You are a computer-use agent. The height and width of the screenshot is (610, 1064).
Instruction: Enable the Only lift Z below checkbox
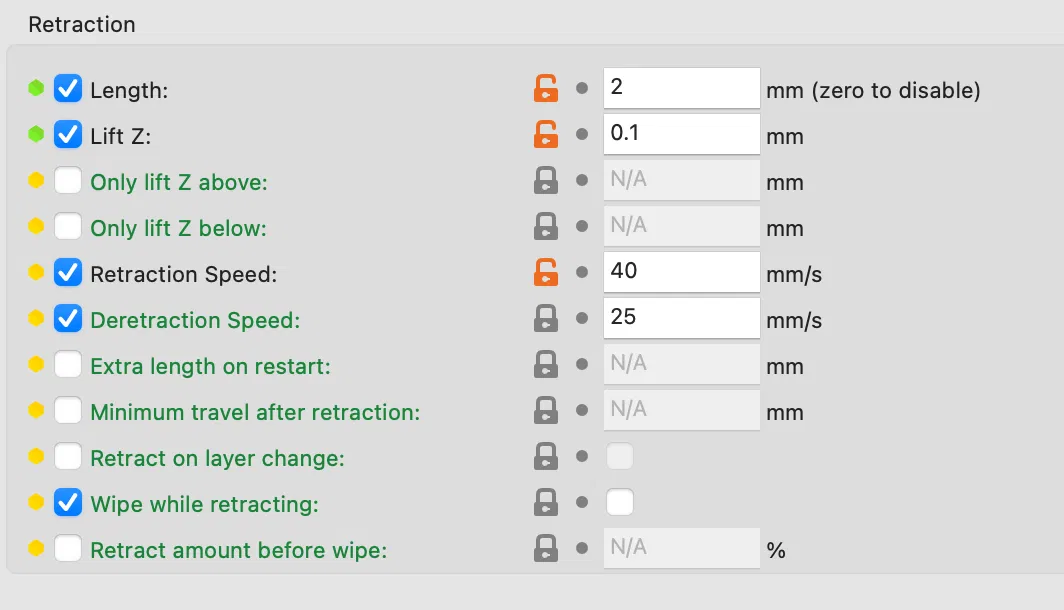68,227
